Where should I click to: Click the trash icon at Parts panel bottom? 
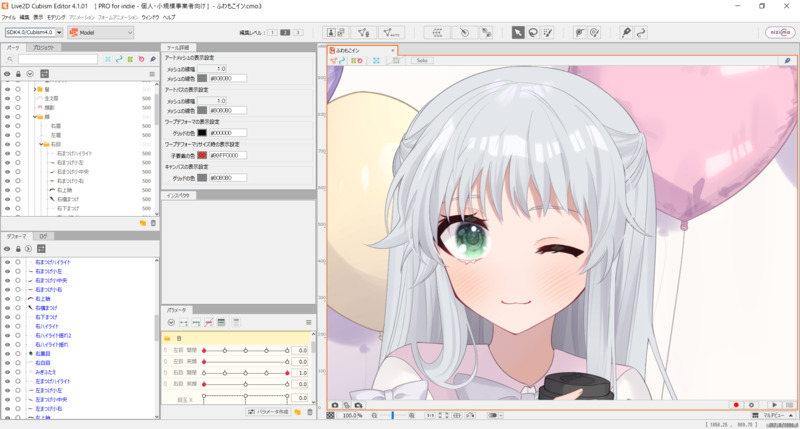tap(153, 223)
